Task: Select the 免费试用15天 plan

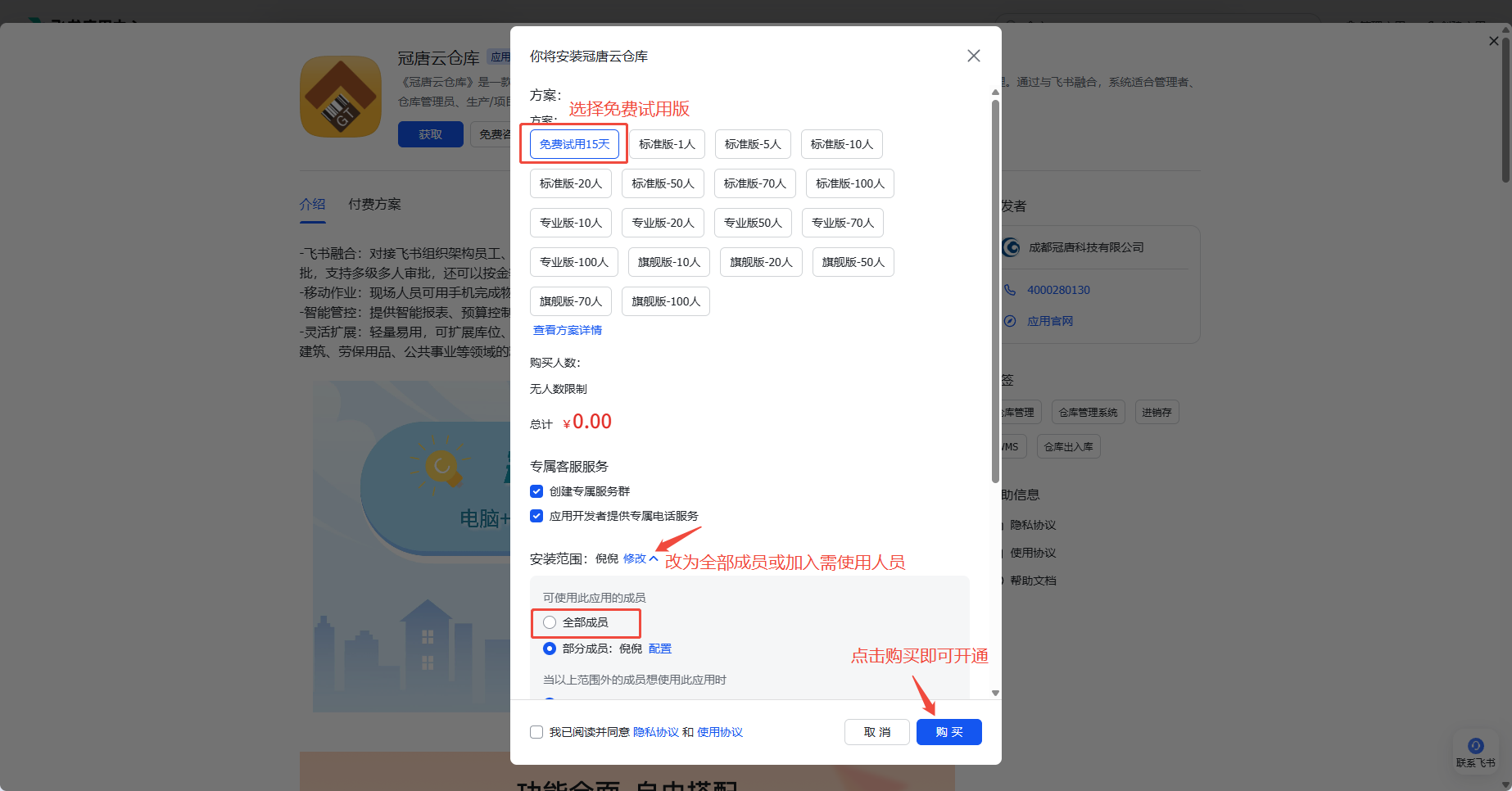Action: [x=574, y=144]
